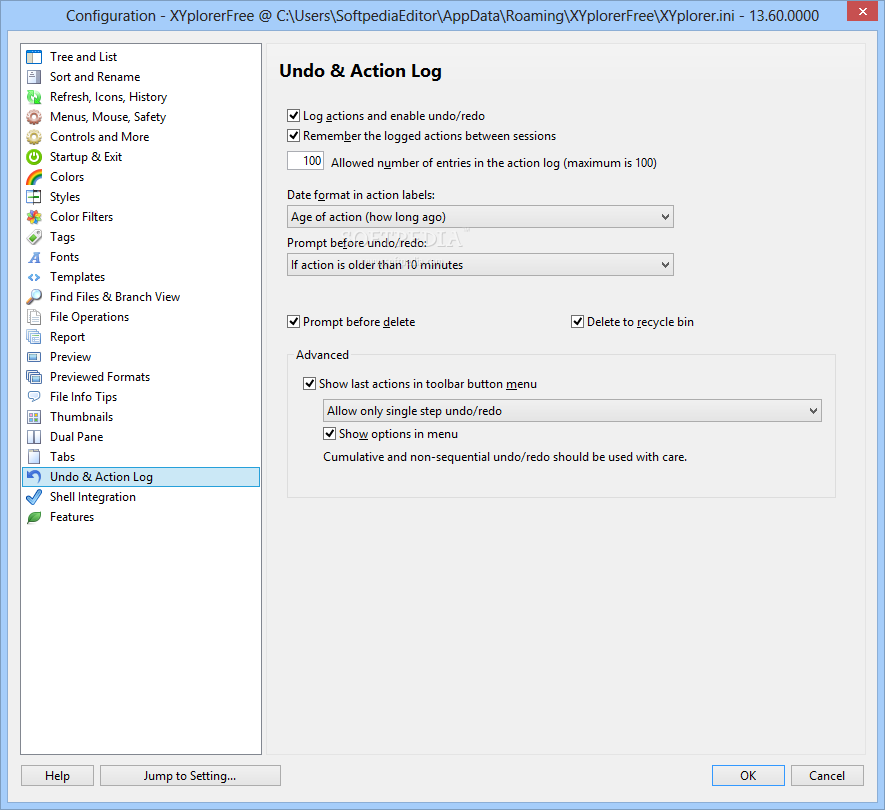Uncheck Log actions and enable undo/redo
Image resolution: width=885 pixels, height=810 pixels.
pos(293,116)
